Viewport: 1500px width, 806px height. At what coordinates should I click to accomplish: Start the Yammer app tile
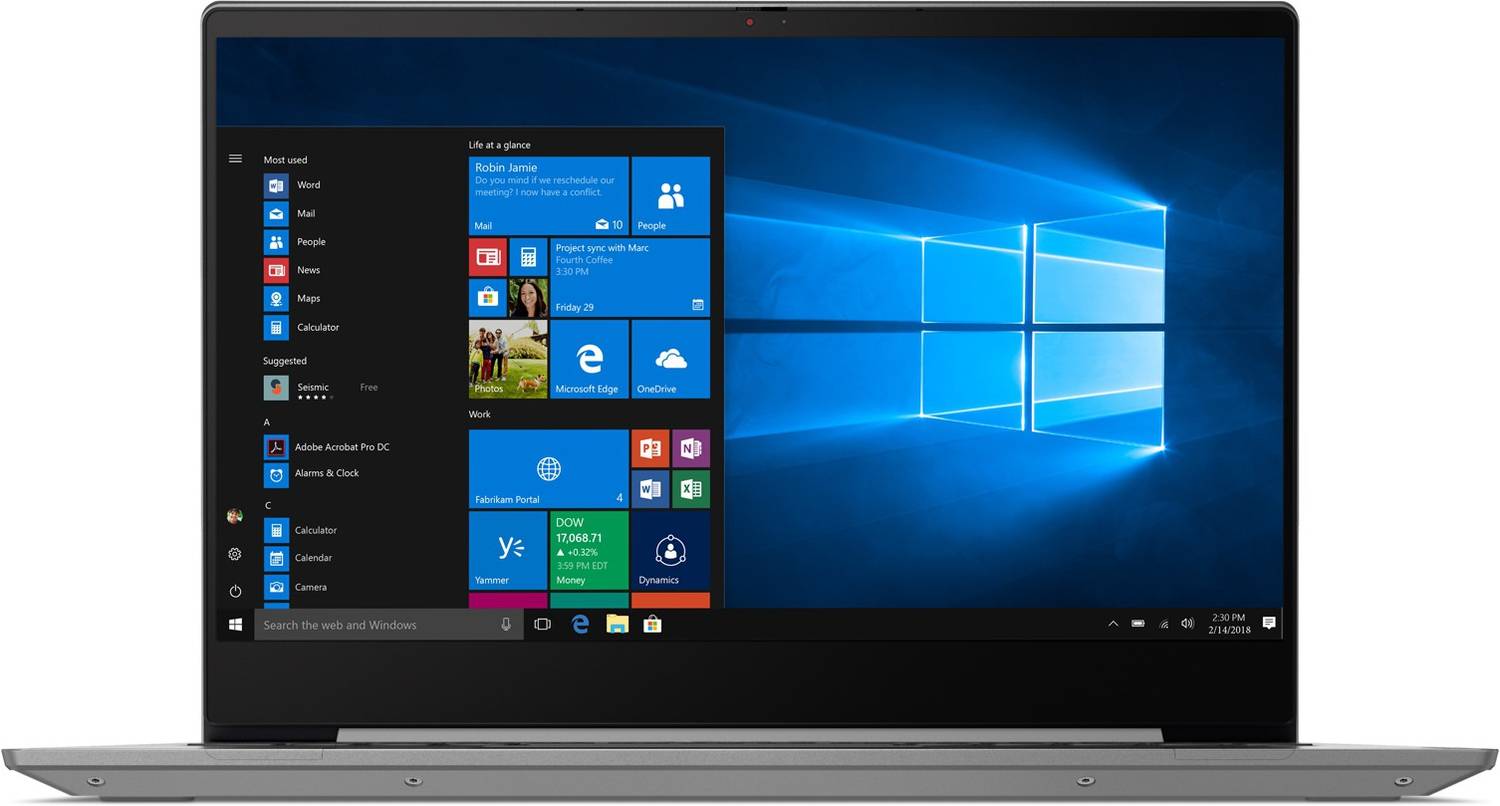(x=507, y=549)
